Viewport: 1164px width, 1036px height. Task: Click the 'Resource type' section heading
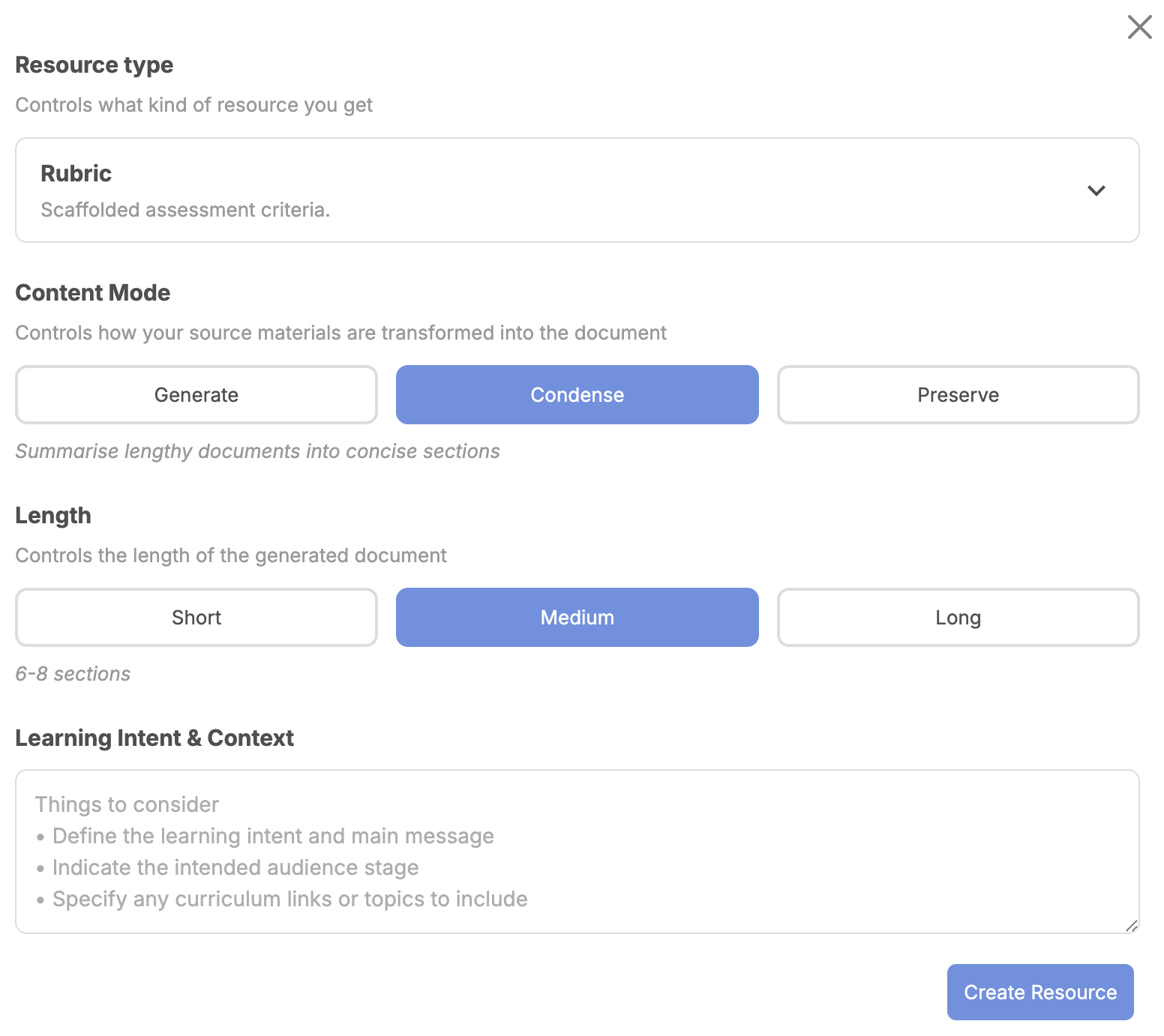click(x=94, y=65)
